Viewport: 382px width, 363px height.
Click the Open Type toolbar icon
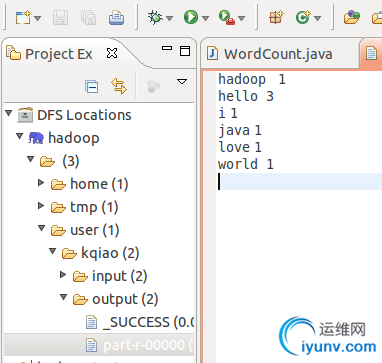click(352, 17)
